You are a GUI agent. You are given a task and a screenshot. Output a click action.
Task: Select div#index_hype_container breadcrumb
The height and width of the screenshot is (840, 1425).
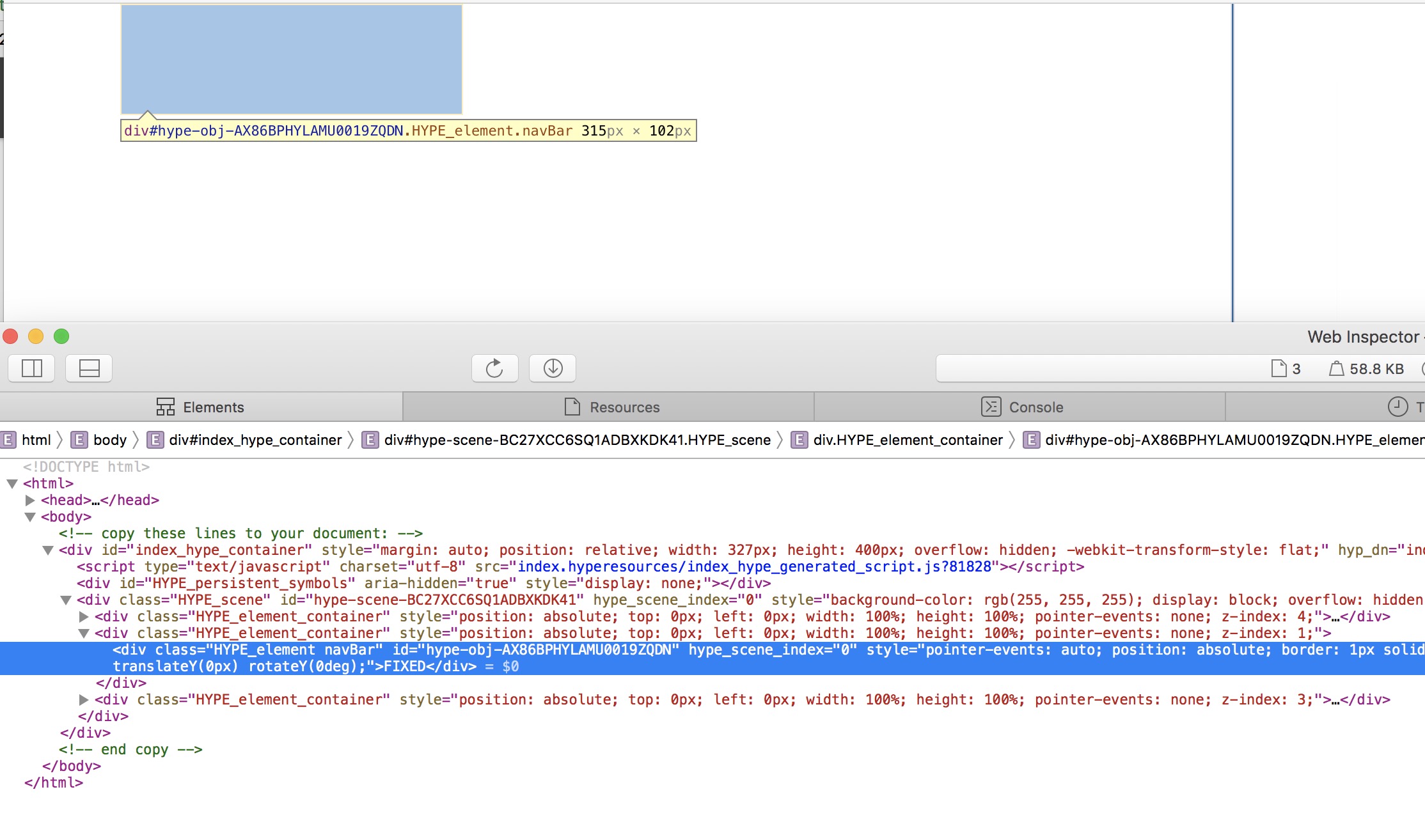255,440
